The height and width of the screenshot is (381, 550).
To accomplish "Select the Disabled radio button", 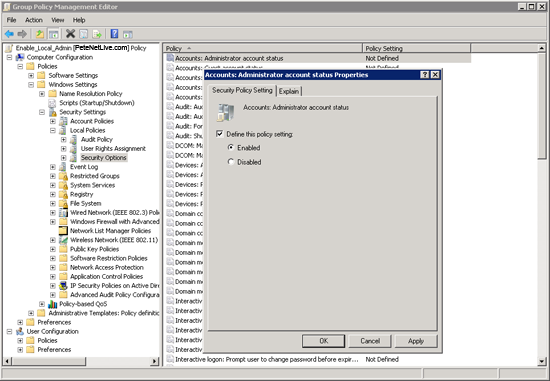I will [x=230, y=162].
